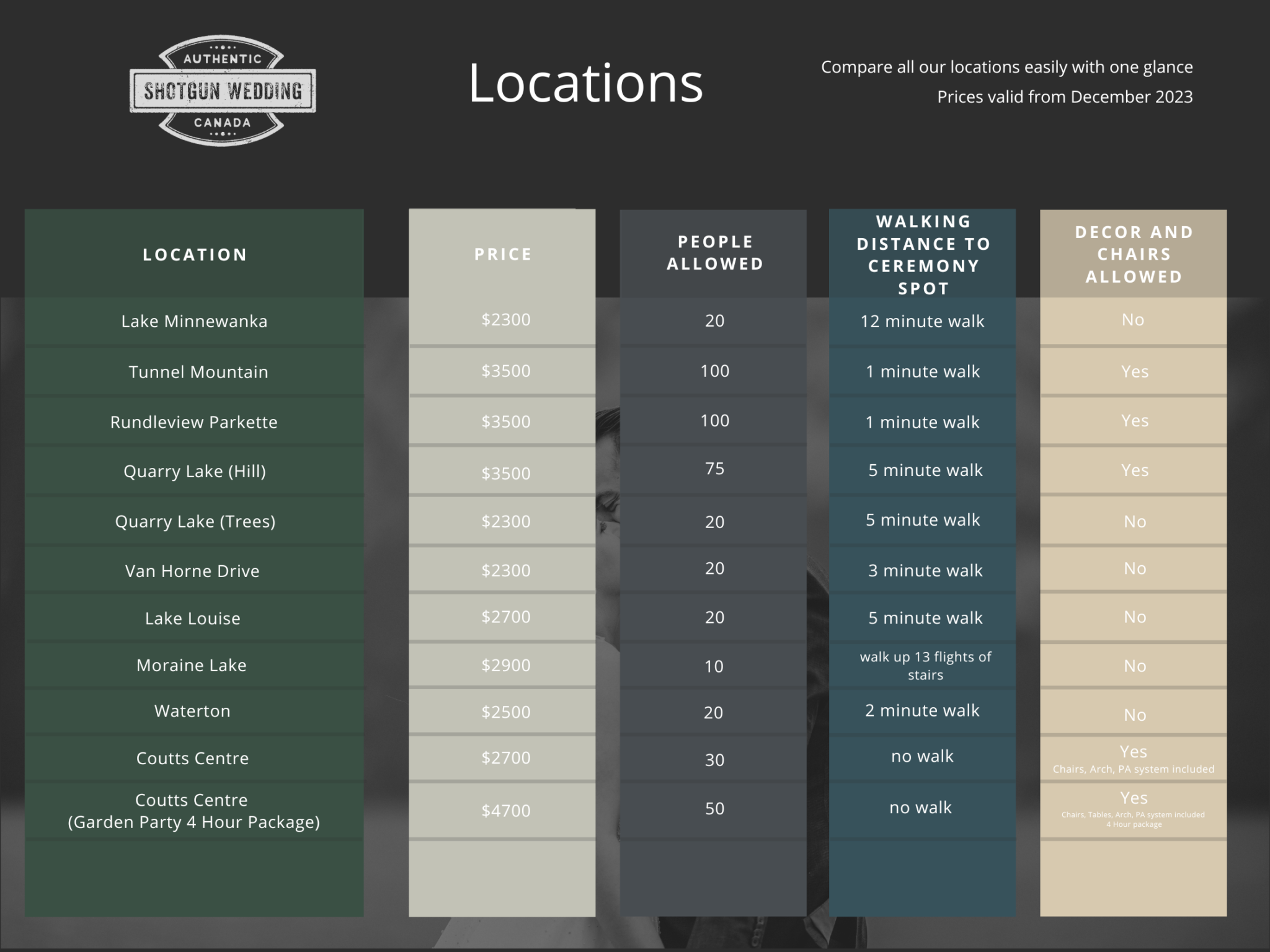
Task: Click people allowed 10 for Moraine Lake
Action: (714, 667)
